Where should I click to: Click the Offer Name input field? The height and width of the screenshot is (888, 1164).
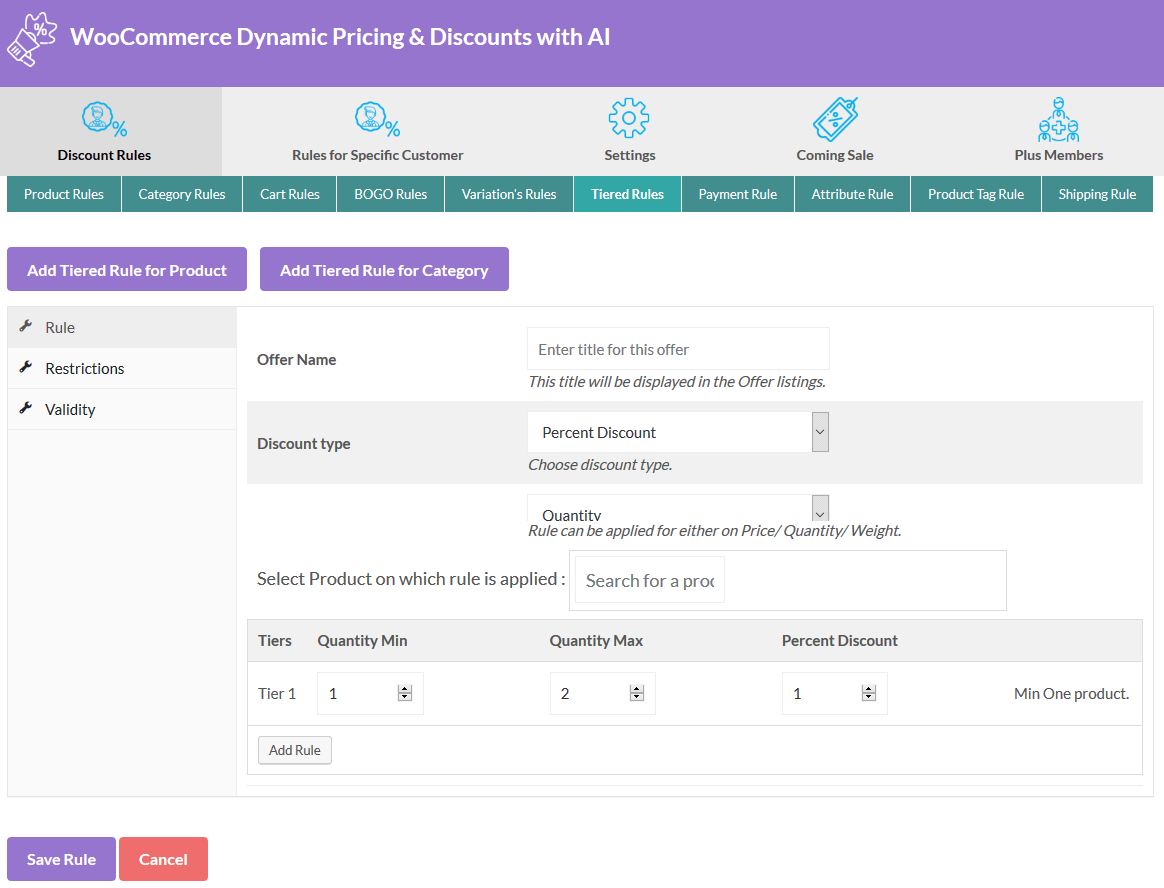click(678, 348)
